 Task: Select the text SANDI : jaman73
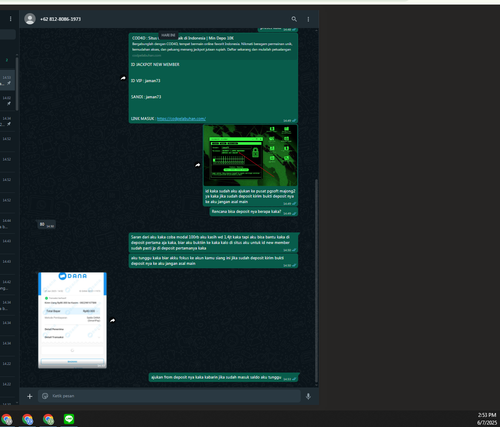pos(146,97)
